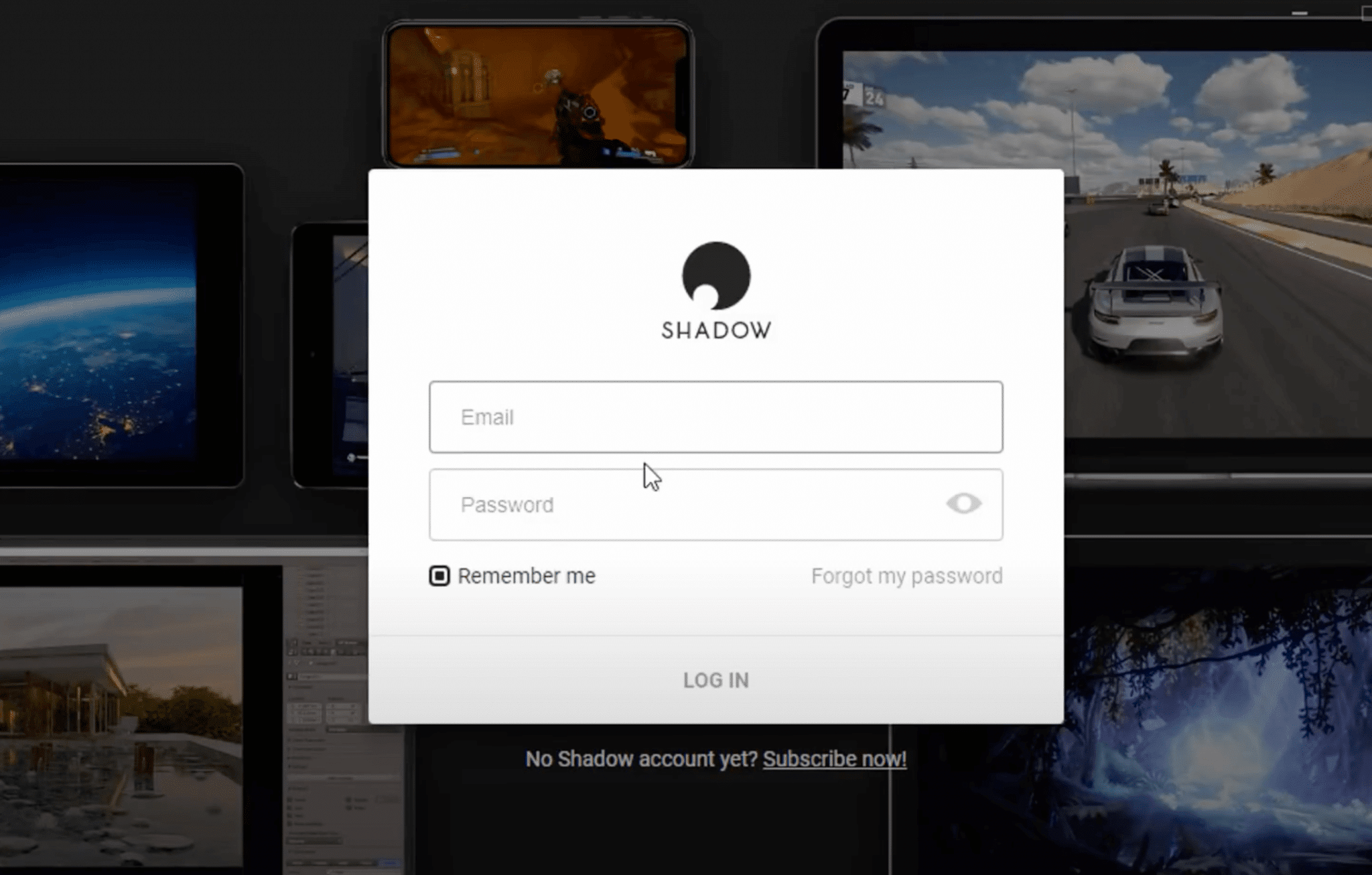The height and width of the screenshot is (875, 1372).
Task: Focus the Password input field
Action: click(x=715, y=504)
